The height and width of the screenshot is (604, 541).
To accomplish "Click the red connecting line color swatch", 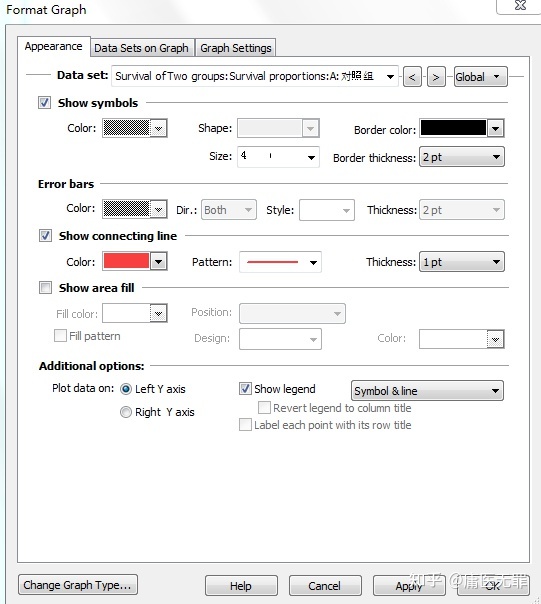I will pos(126,261).
